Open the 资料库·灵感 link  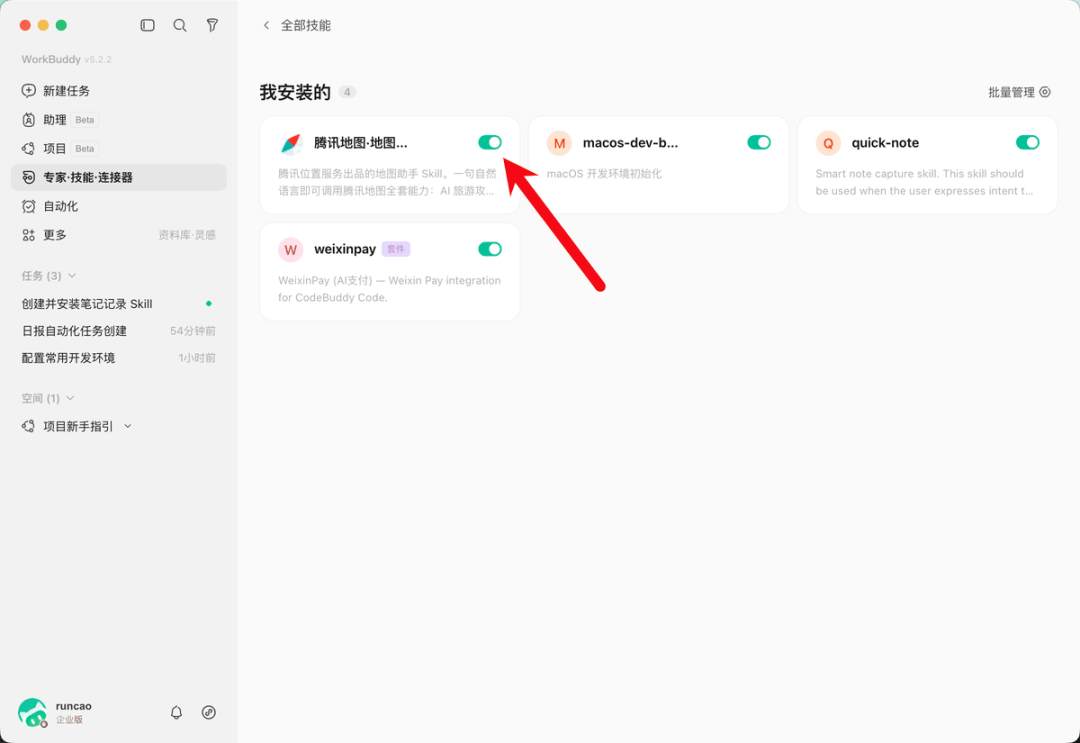(x=187, y=235)
